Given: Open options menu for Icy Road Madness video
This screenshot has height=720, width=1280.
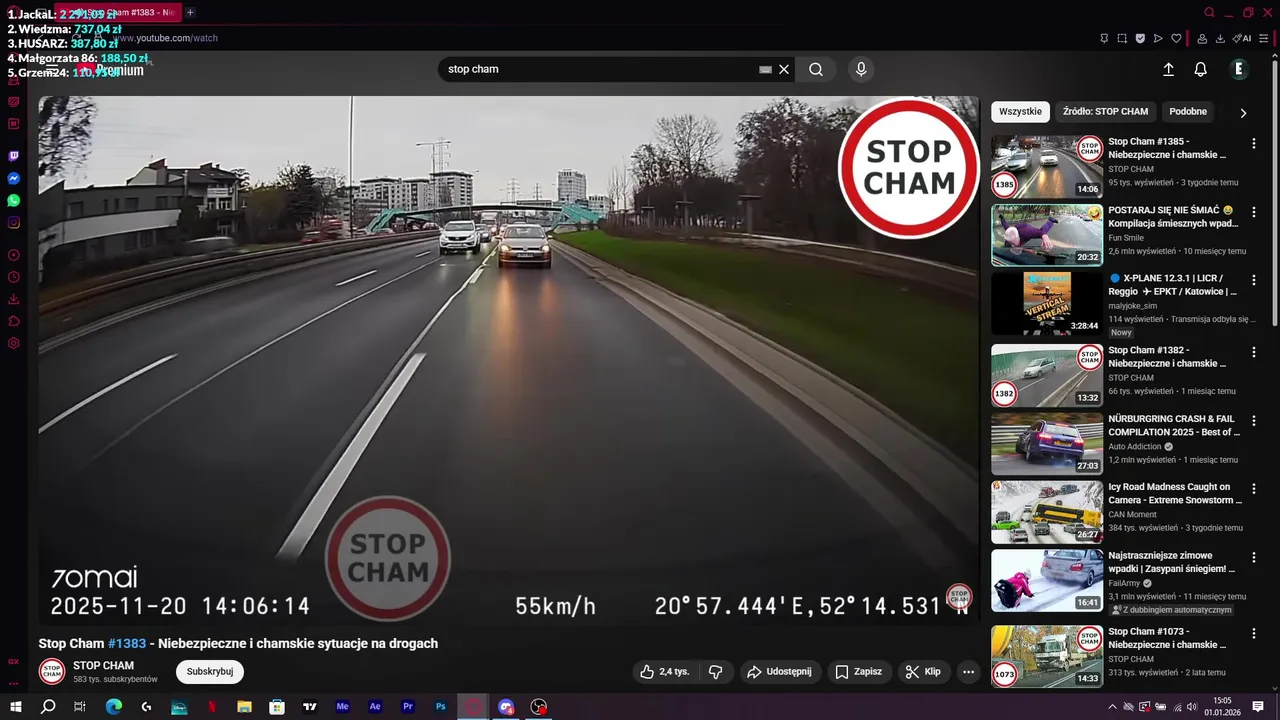Looking at the screenshot, I should coord(1254,489).
